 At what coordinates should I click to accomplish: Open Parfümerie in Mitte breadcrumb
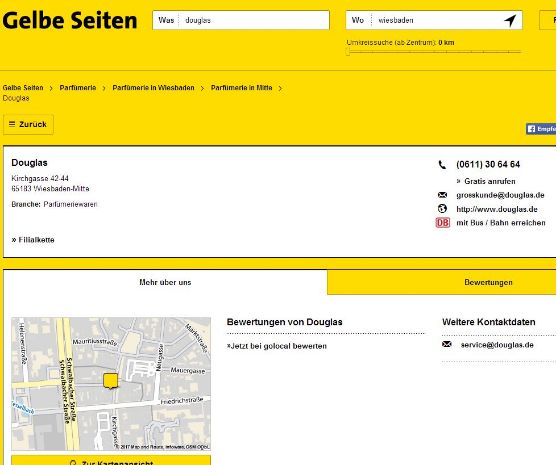click(x=242, y=88)
